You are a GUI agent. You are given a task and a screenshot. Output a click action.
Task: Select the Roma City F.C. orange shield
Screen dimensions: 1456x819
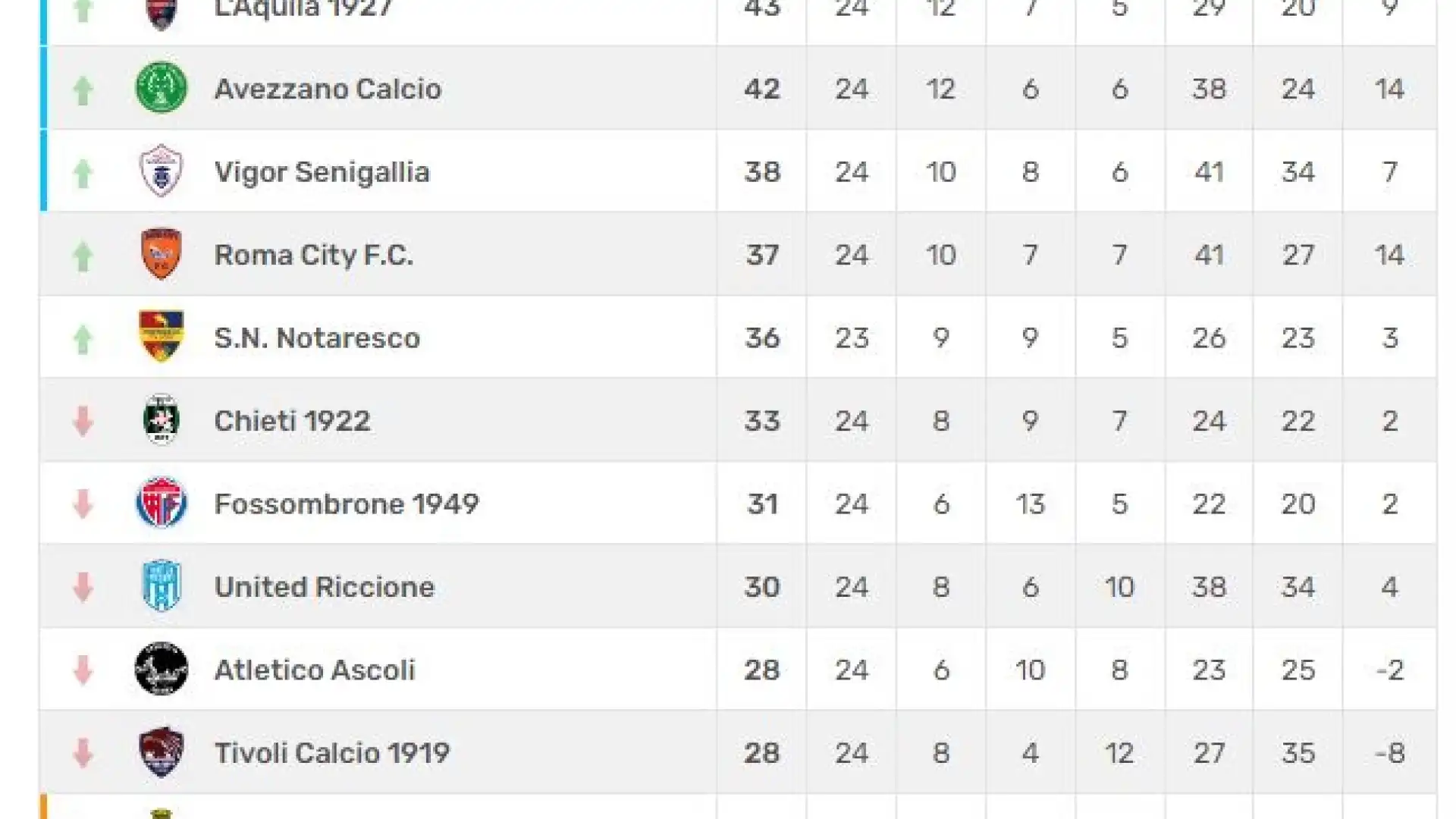pos(161,254)
